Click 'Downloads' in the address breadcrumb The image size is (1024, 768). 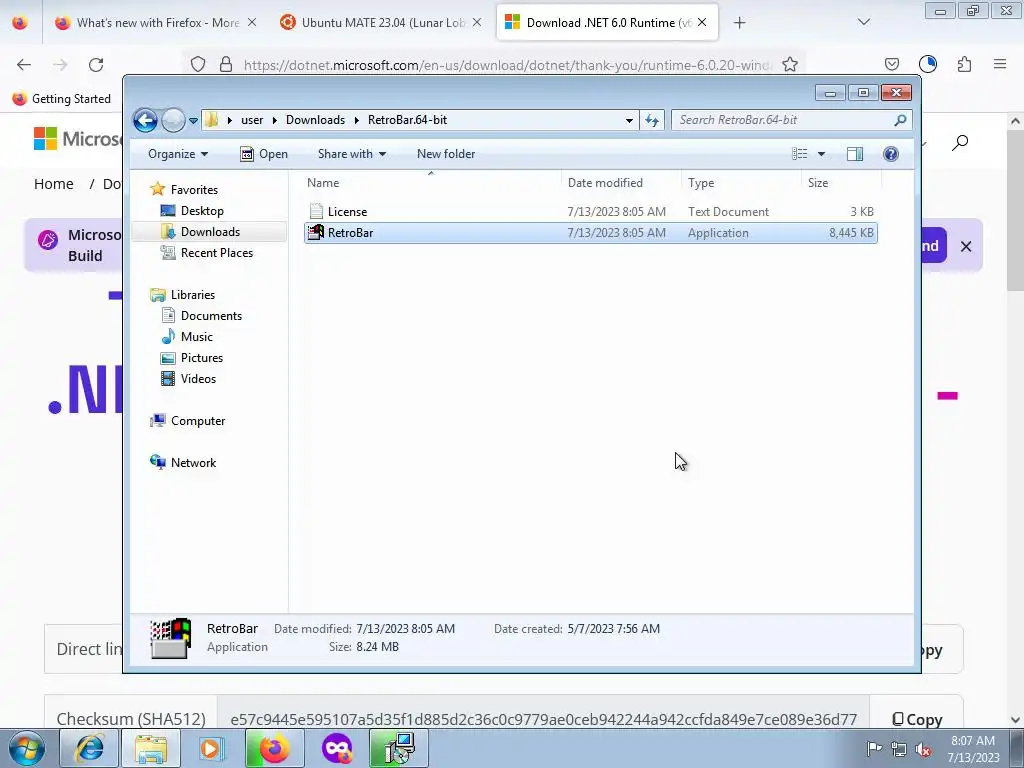tap(315, 120)
